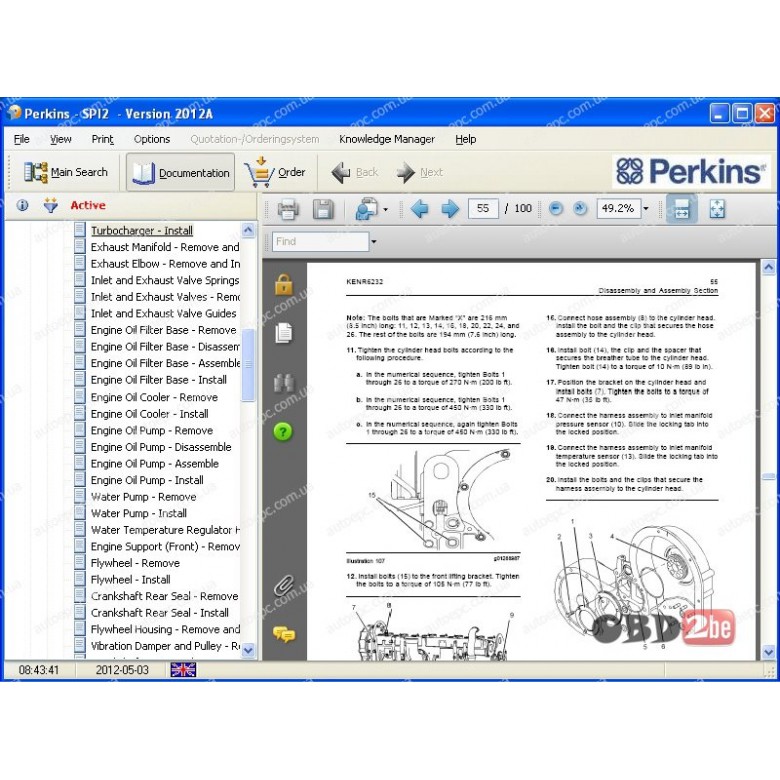Select Exhaust Manifold - Remove document
Viewport: 780px width, 780px height.
click(165, 247)
